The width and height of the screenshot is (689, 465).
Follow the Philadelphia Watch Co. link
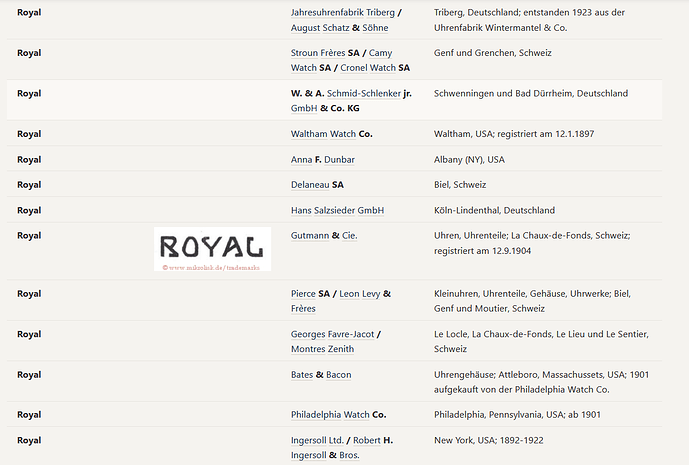point(338,415)
